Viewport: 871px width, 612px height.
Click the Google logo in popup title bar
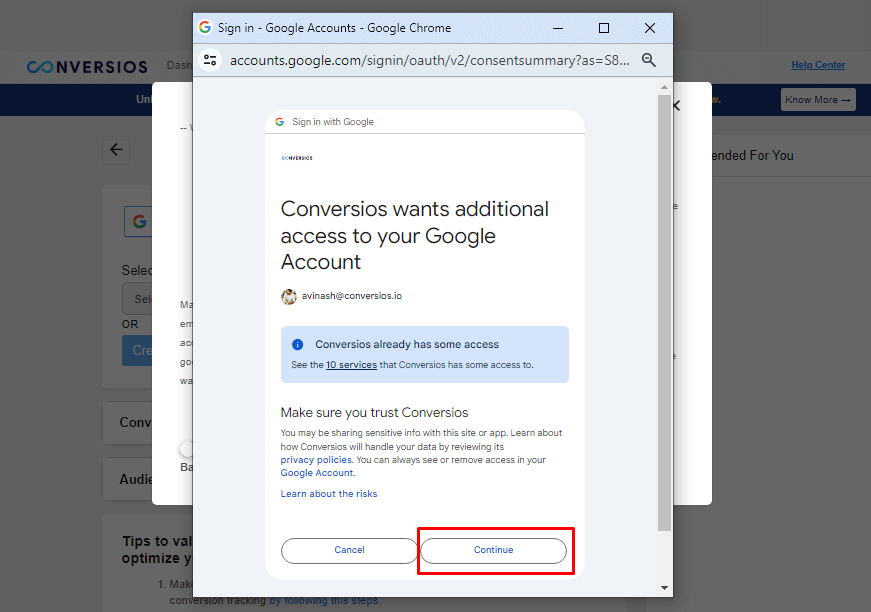point(205,27)
